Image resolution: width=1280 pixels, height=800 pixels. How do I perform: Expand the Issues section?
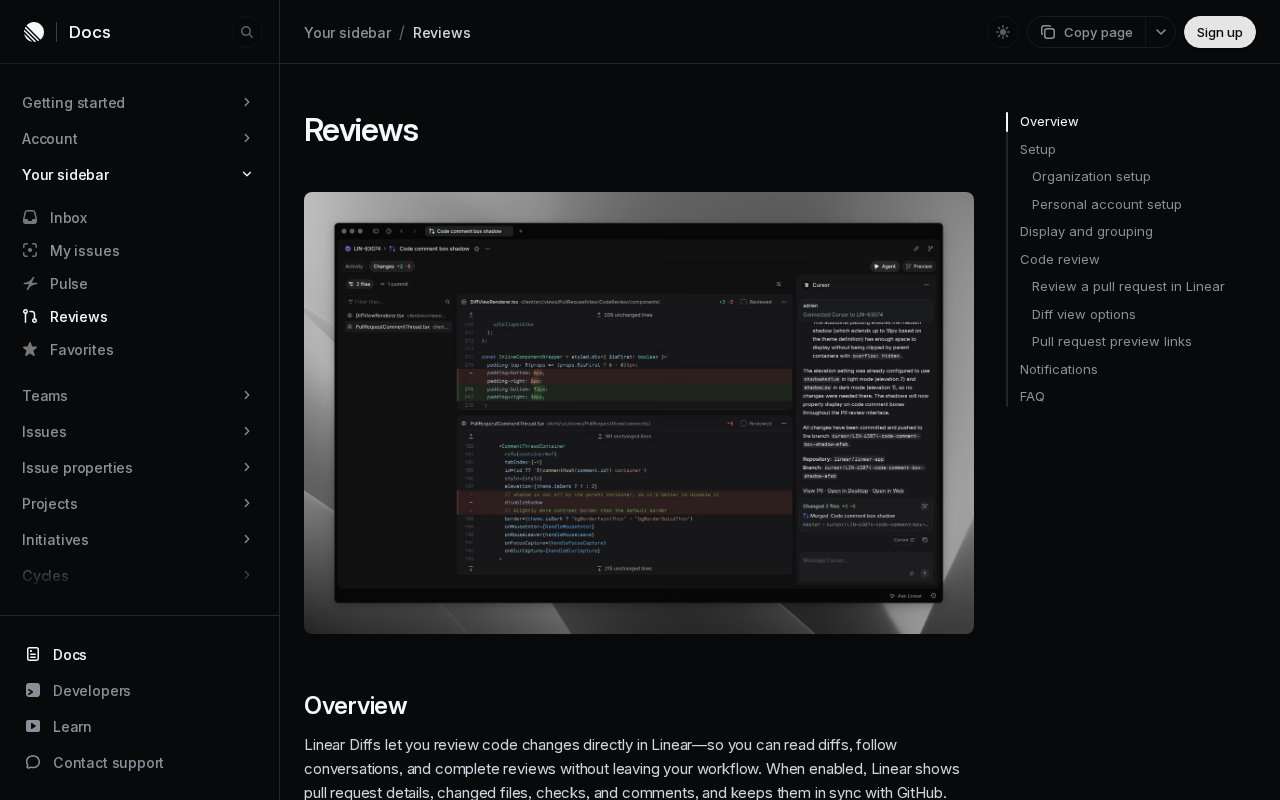click(138, 432)
